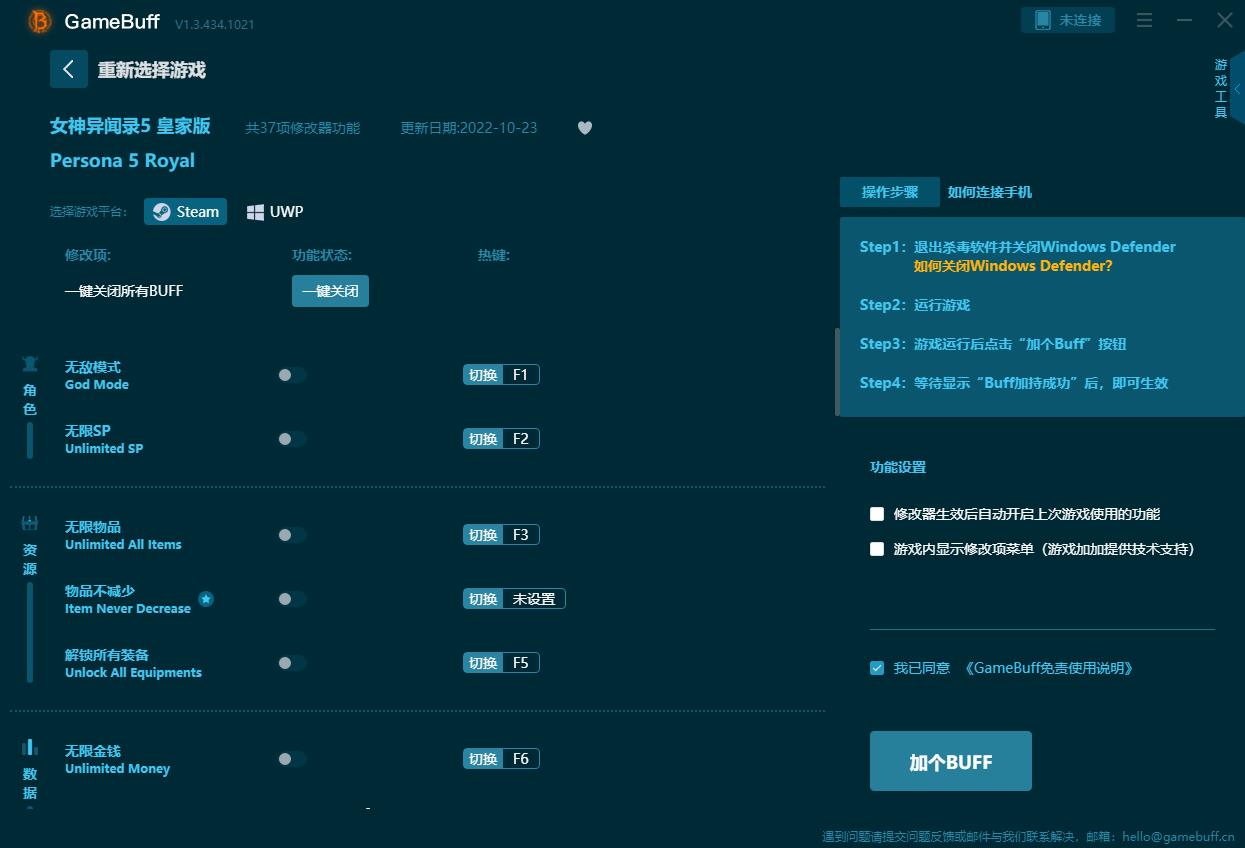Viewport: 1245px width, 848px height.
Task: Click the 切换 button for Unlimited Money
Action: point(483,759)
